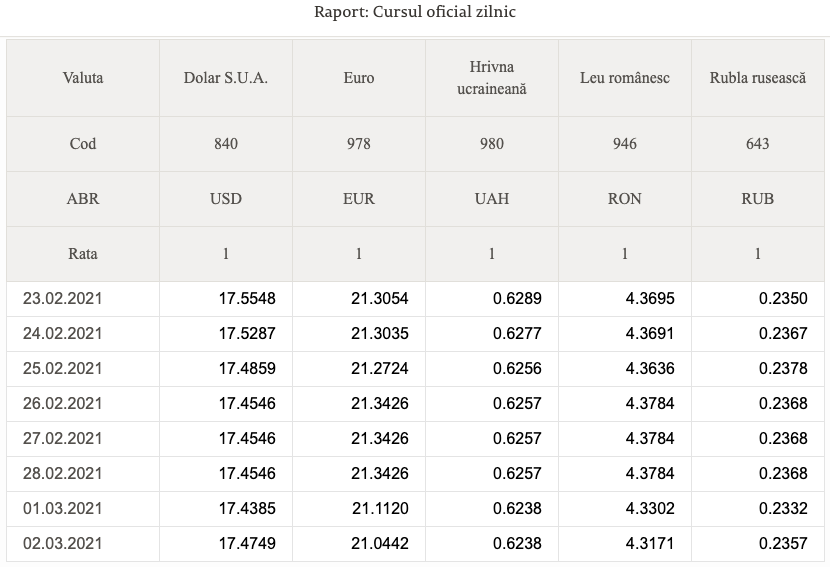Click the 26.02.2021 date cell
The width and height of the screenshot is (830, 567).
(83, 403)
